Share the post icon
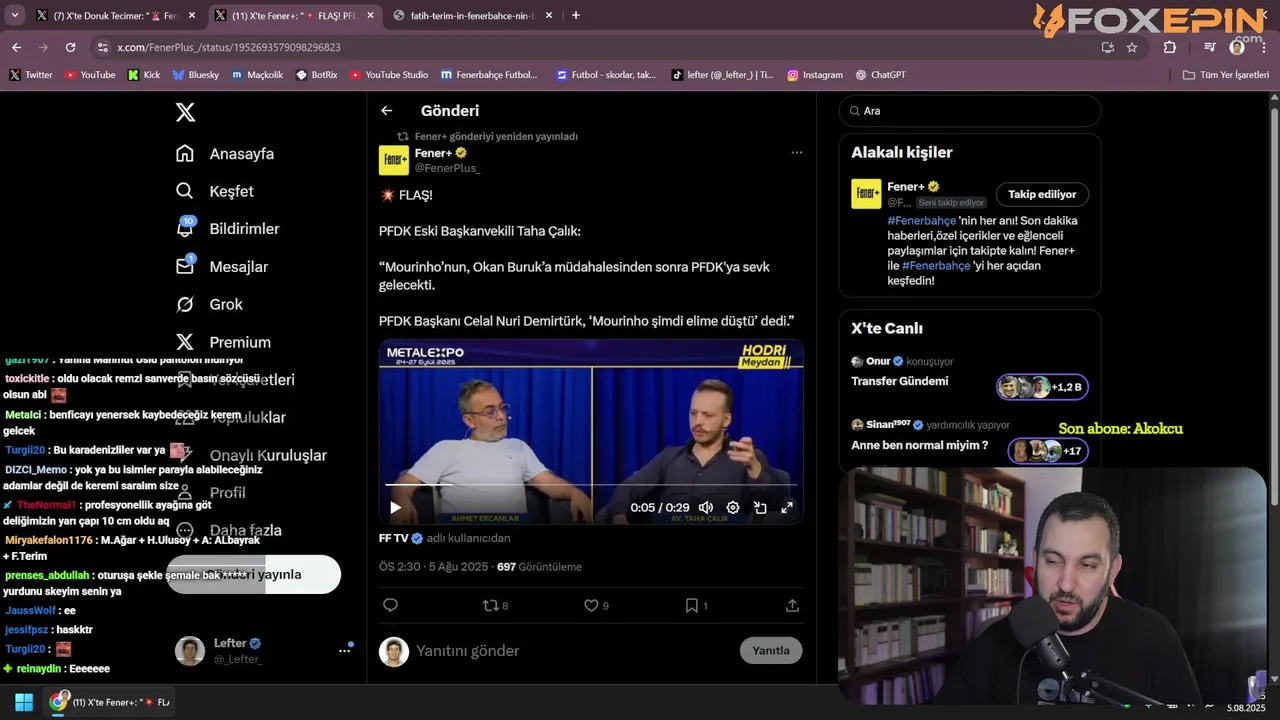Image resolution: width=1280 pixels, height=720 pixels. click(x=792, y=605)
